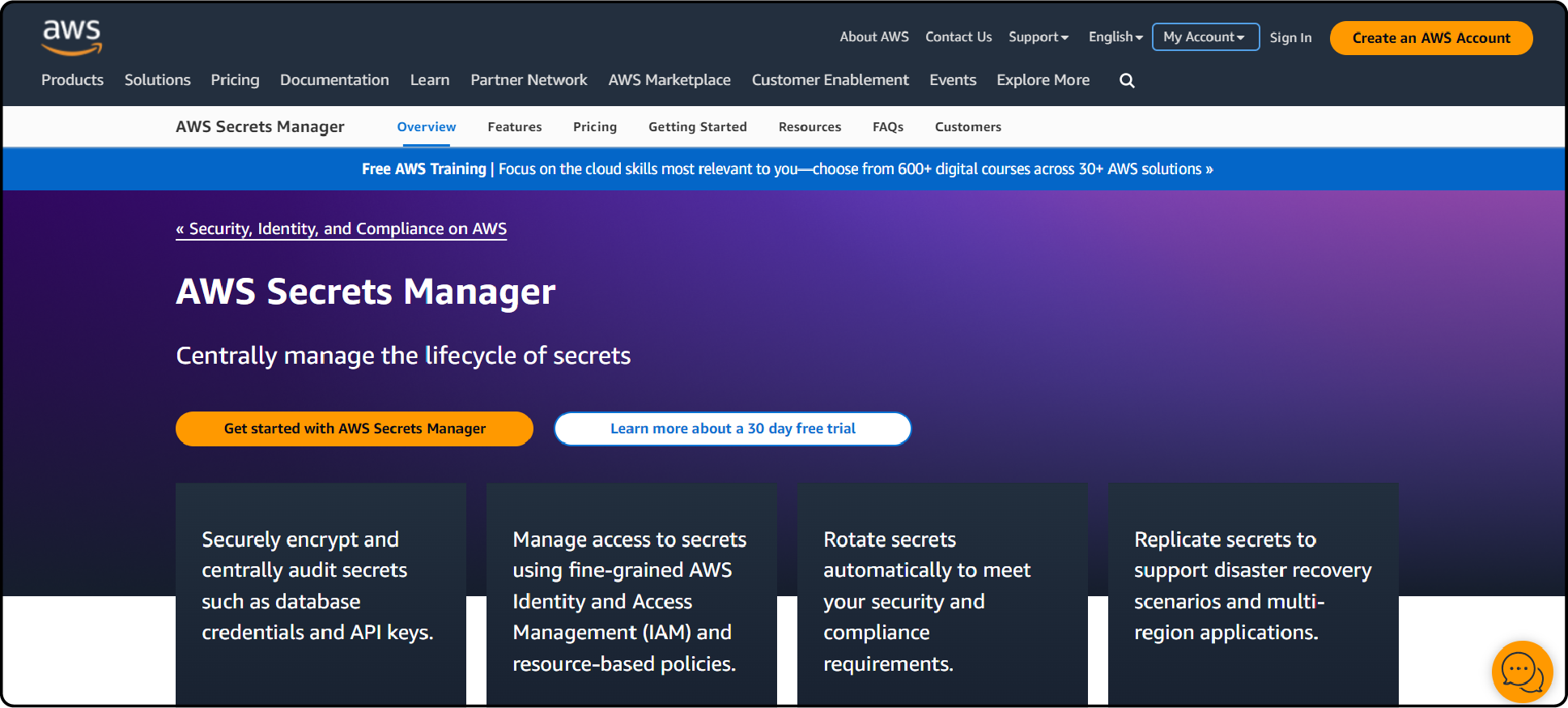Click the Free AWS Training banner link
Viewport: 1568px width, 708px height.
787,169
